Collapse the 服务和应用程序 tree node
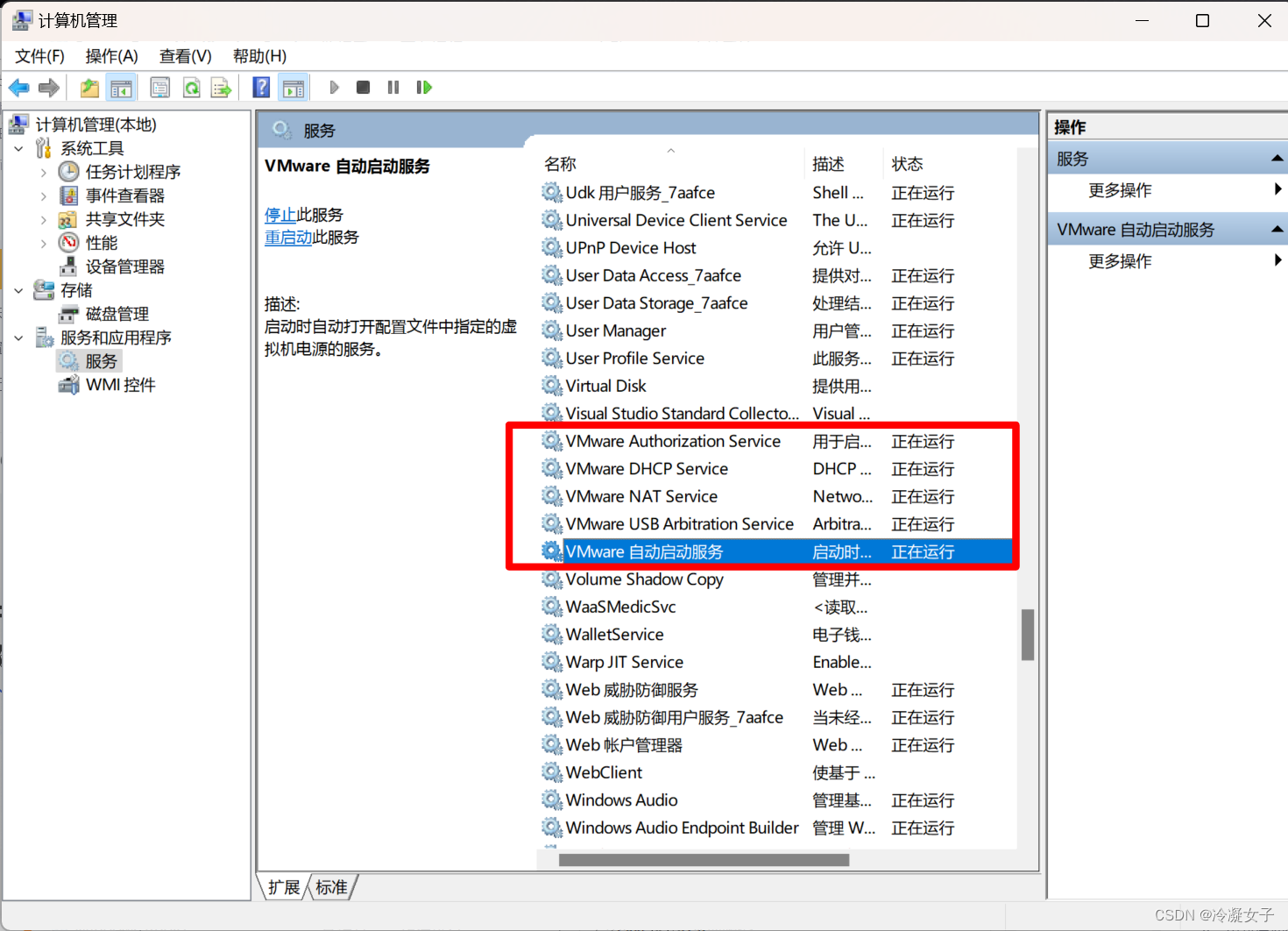 [x=18, y=338]
